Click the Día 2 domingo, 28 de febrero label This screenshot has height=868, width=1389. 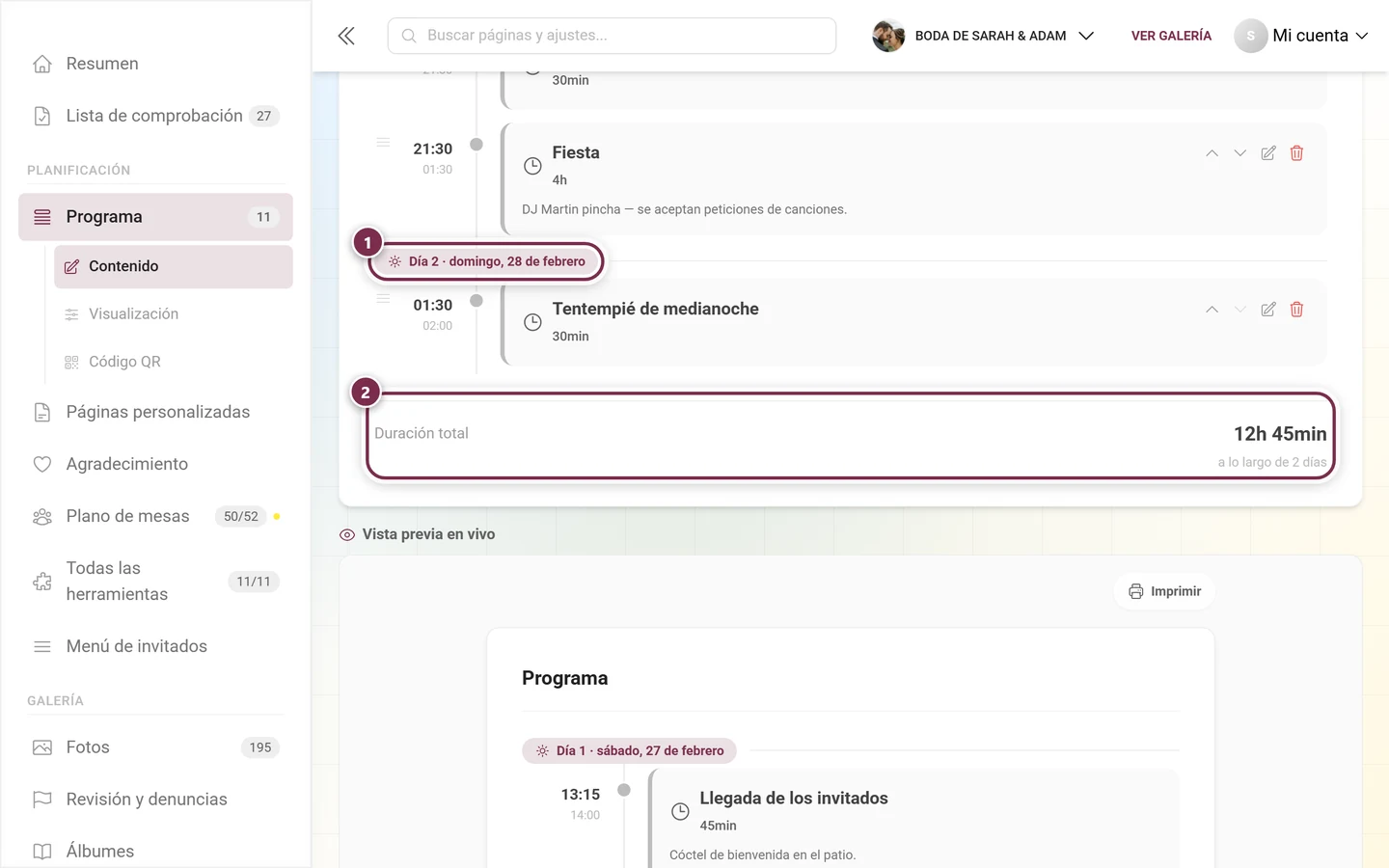486,261
